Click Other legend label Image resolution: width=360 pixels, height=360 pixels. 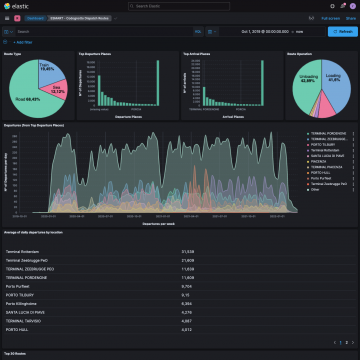click(x=315, y=189)
